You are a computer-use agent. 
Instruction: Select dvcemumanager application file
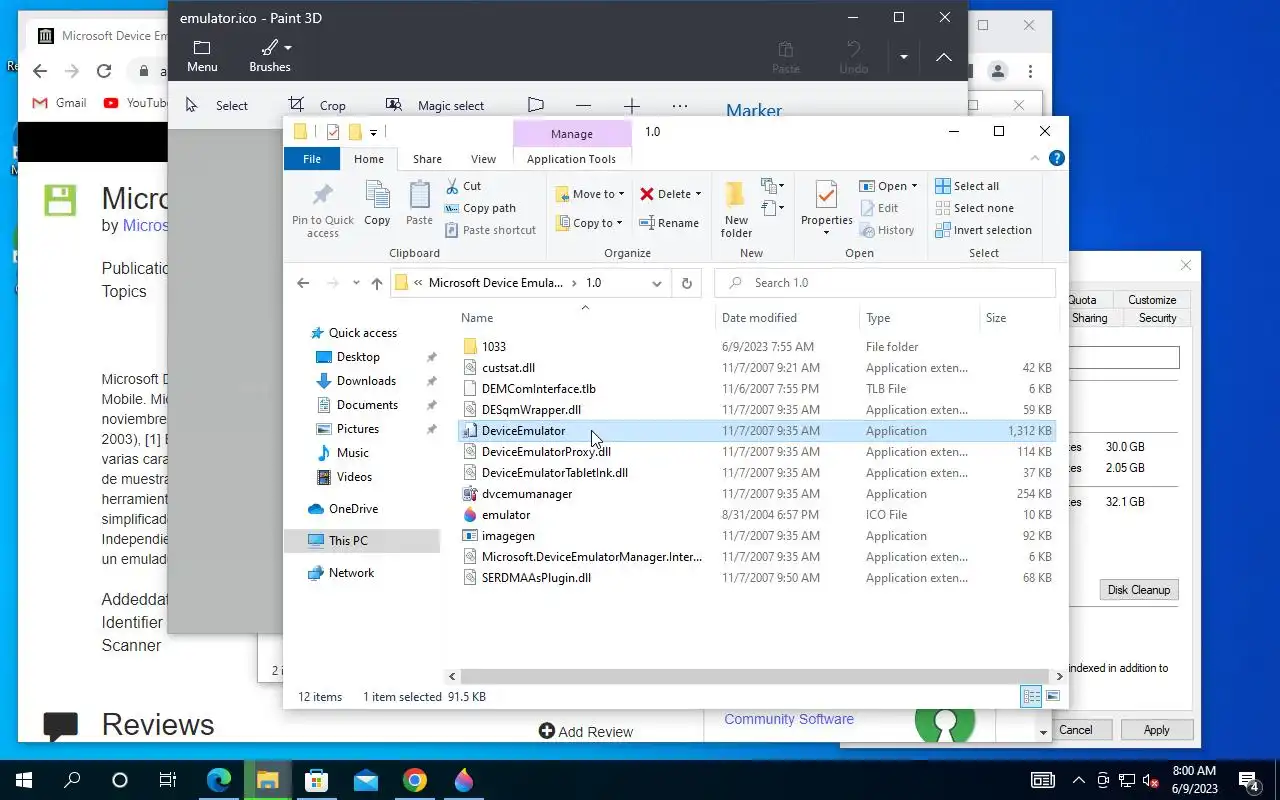pyautogui.click(x=757, y=494)
